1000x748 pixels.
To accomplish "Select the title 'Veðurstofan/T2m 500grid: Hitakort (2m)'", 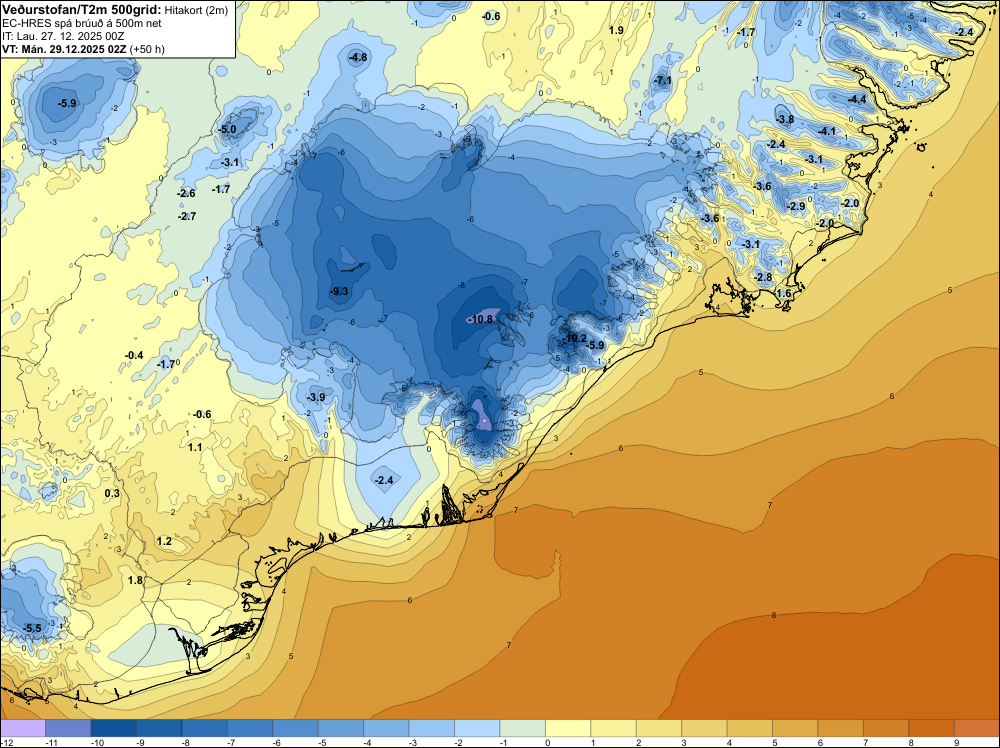I will 115,10.
